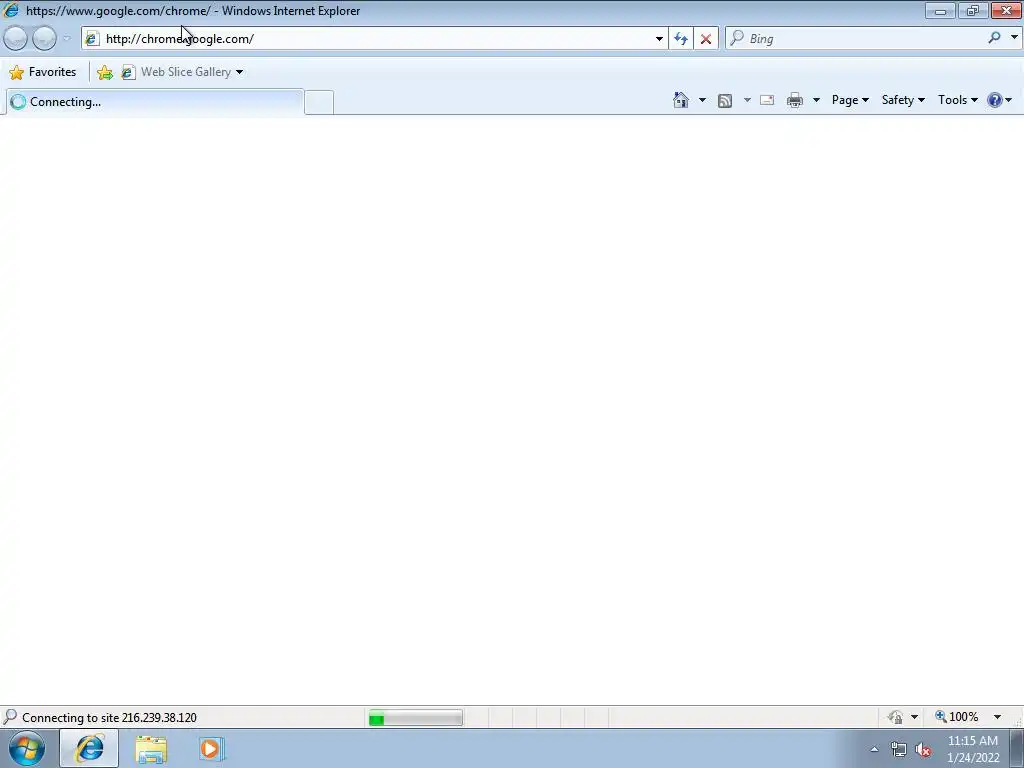Launch Windows Media Player from taskbar
Viewport: 1024px width, 768px height.
pyautogui.click(x=212, y=749)
